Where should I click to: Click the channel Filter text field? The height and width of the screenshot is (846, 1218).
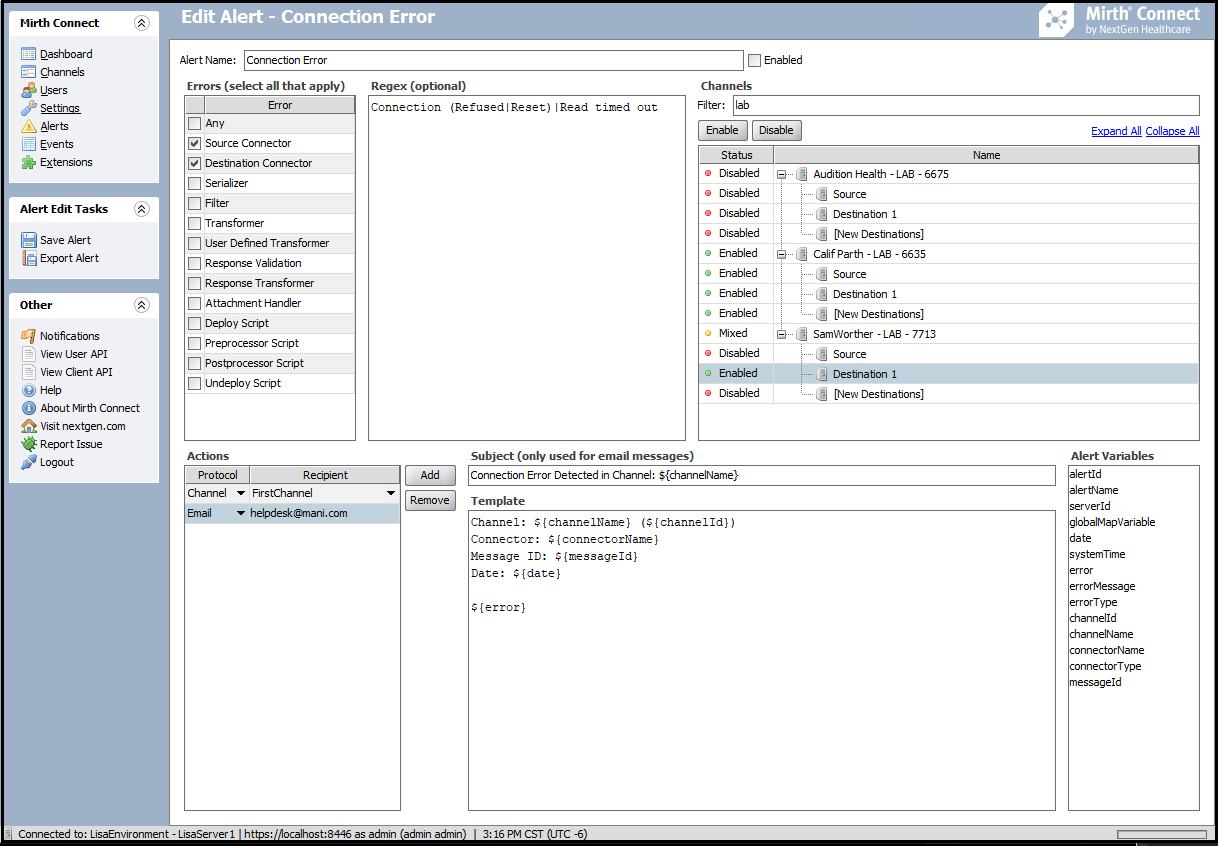[x=964, y=105]
